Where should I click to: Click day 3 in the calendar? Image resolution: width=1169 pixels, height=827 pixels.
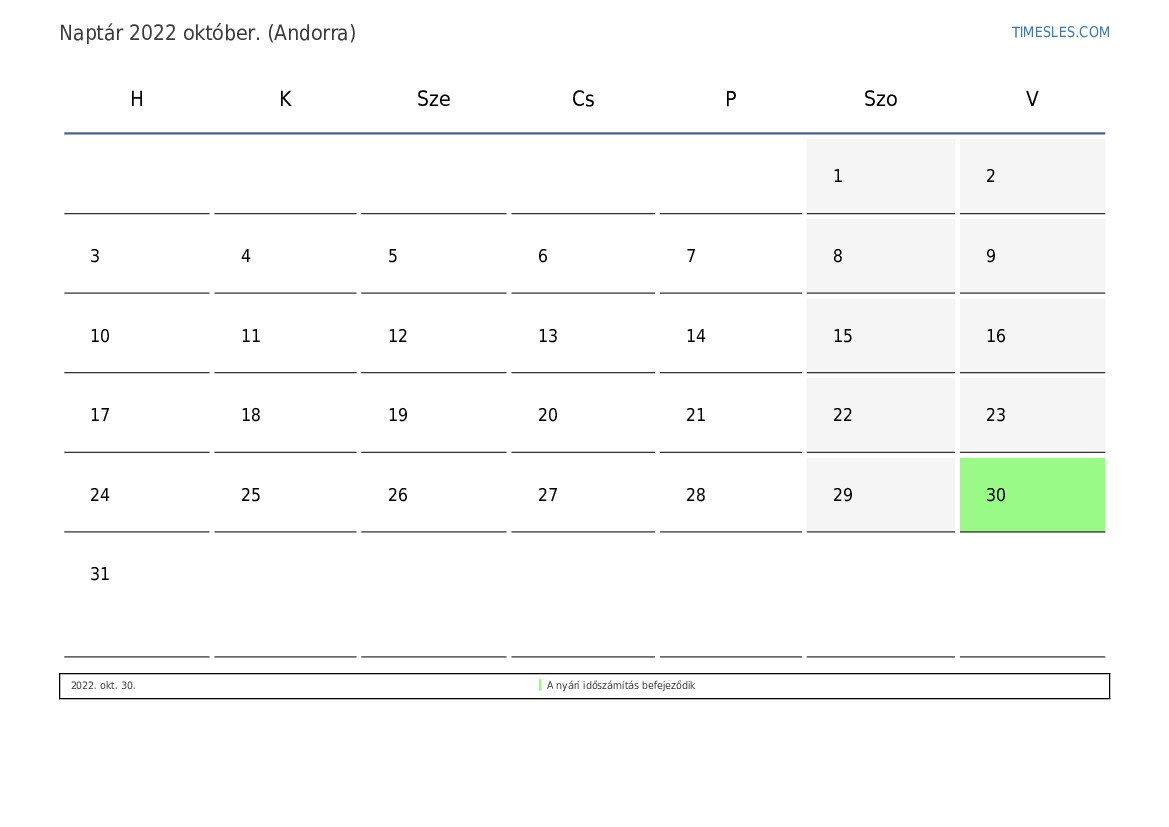(x=136, y=256)
